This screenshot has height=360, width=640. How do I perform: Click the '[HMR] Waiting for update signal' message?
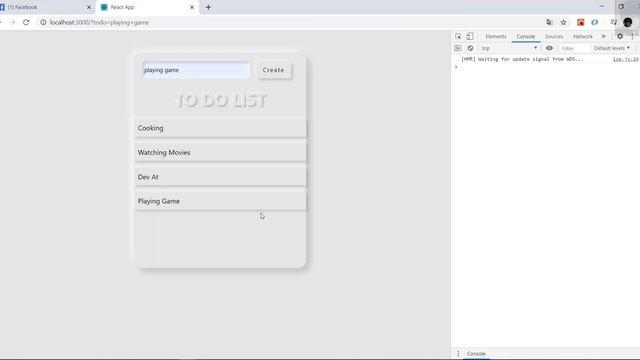point(522,59)
